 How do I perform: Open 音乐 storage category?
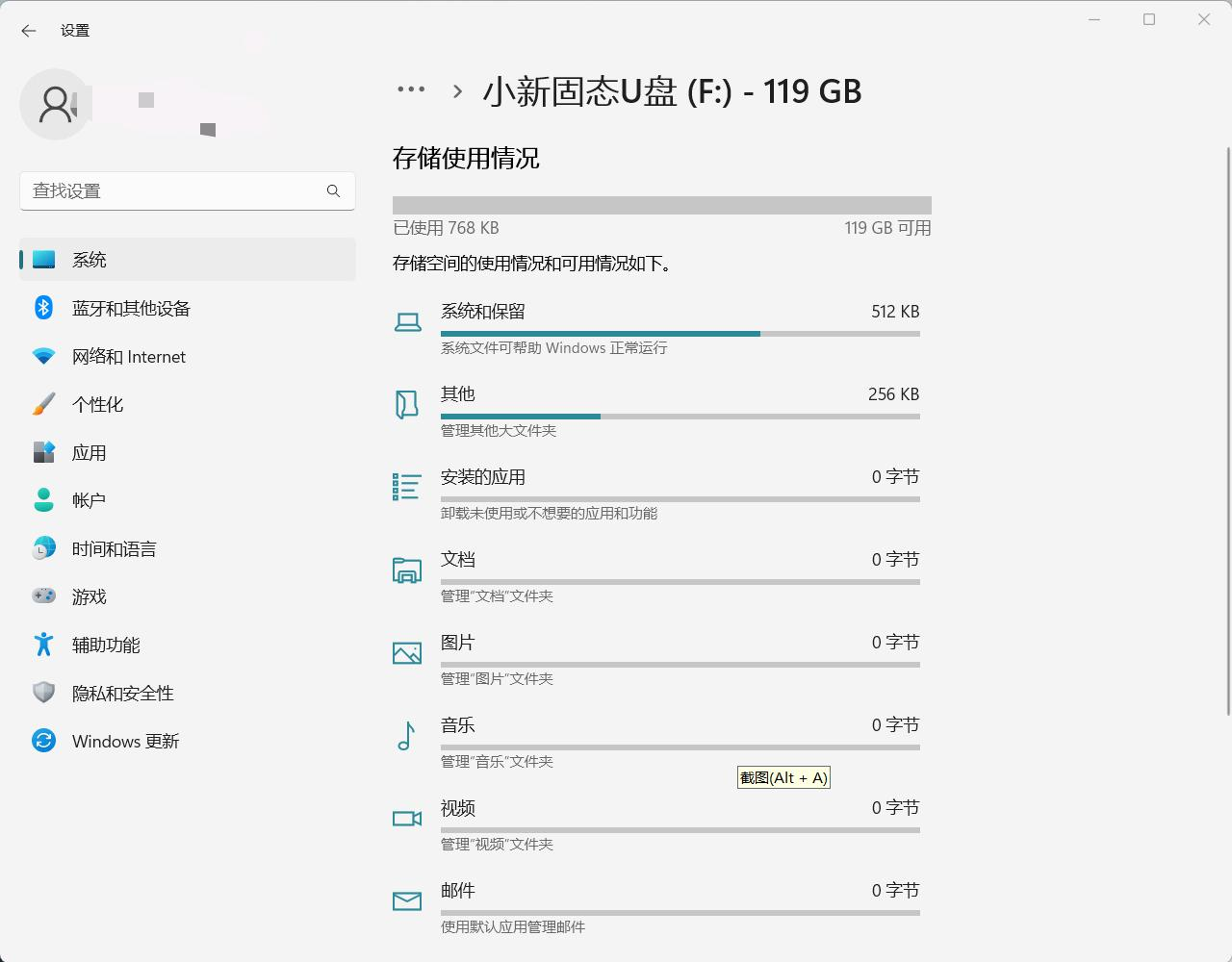pos(656,743)
